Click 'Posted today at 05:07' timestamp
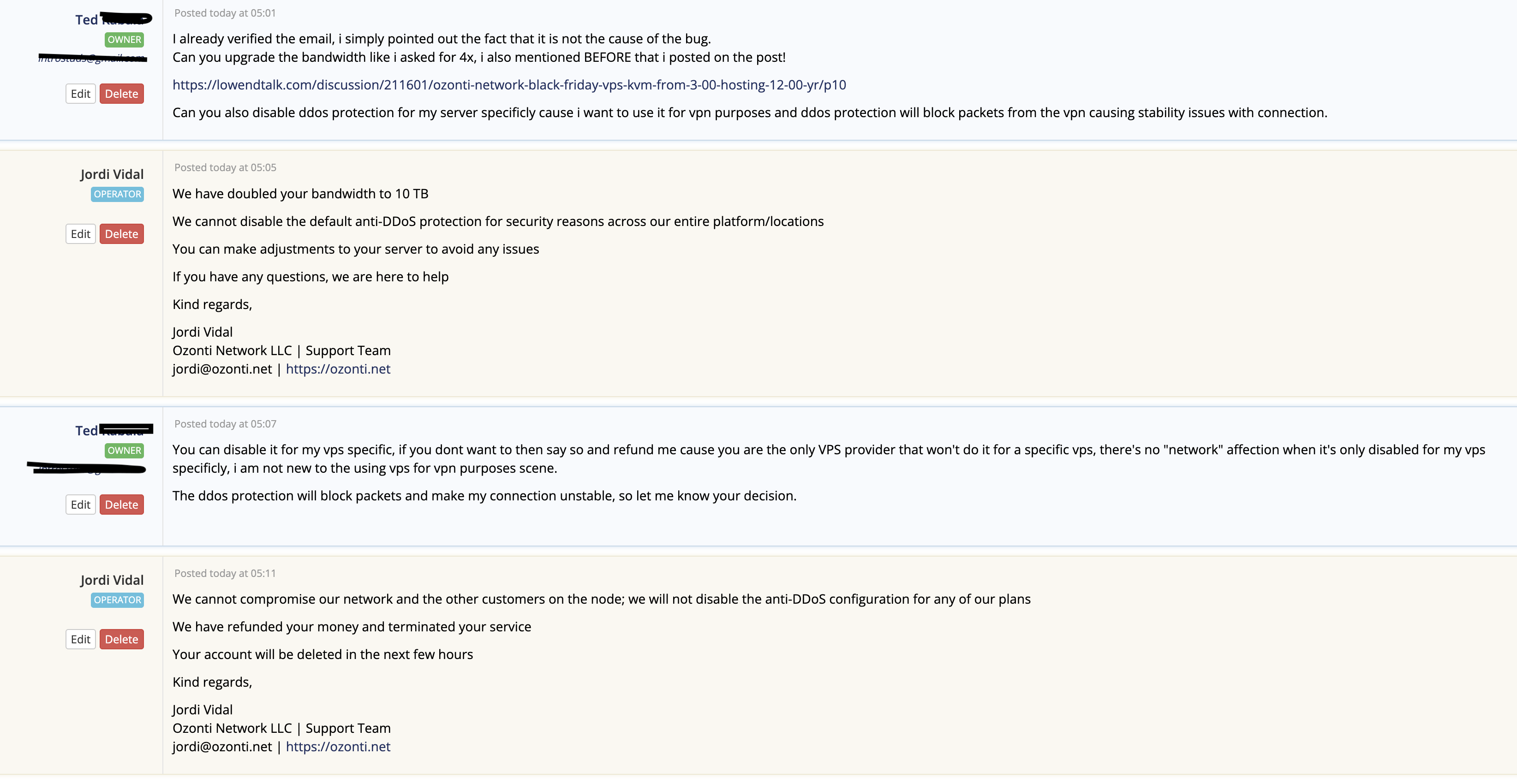Viewport: 1517px width, 784px height. pyautogui.click(x=225, y=424)
